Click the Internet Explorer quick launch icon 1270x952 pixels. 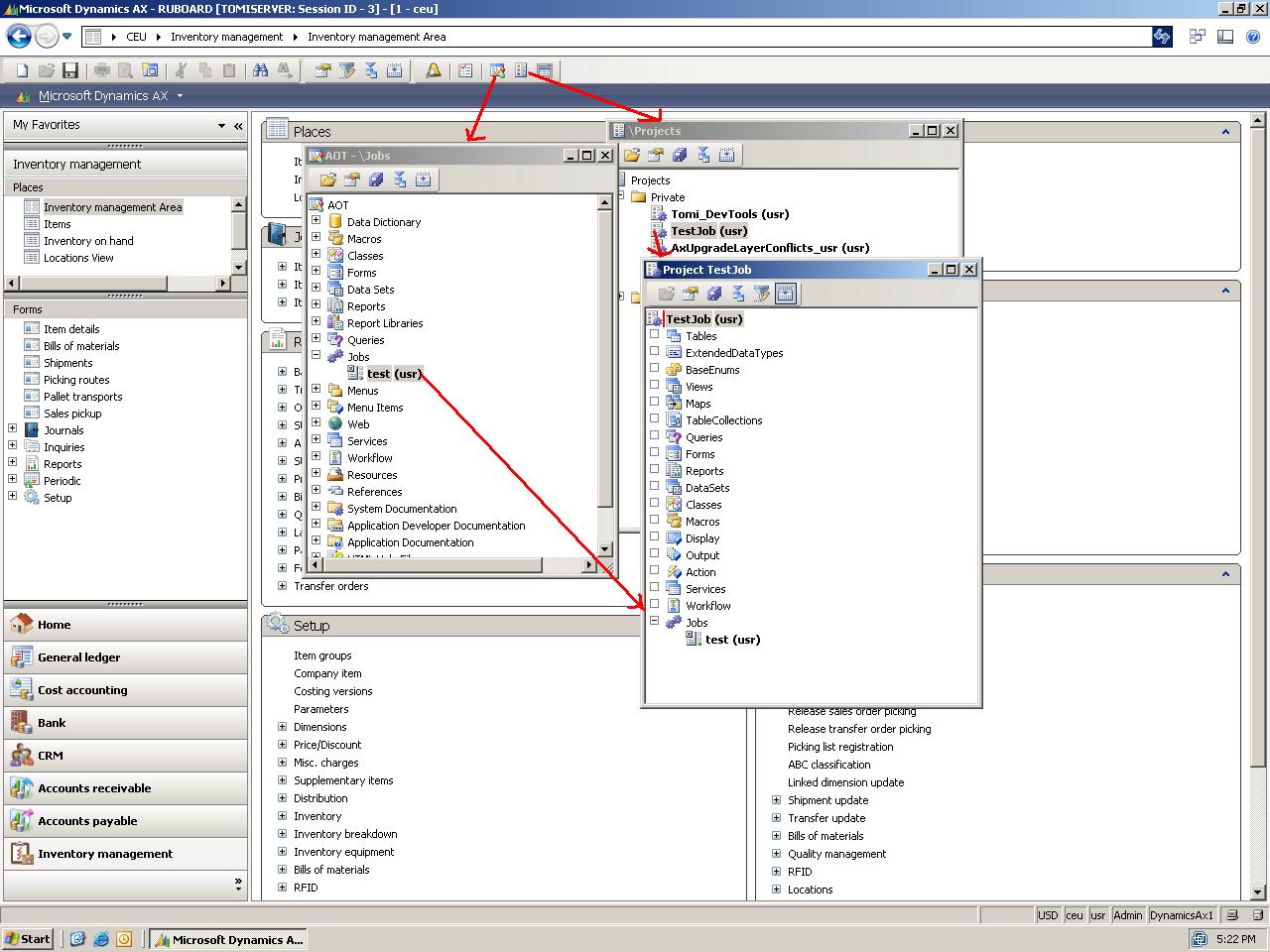coord(101,938)
